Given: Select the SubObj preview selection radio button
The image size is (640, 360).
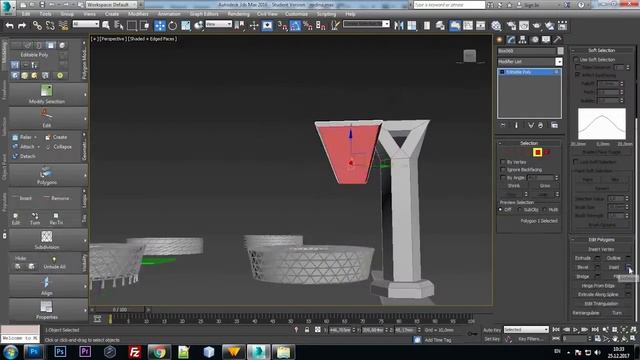Looking at the screenshot, I should (x=520, y=209).
